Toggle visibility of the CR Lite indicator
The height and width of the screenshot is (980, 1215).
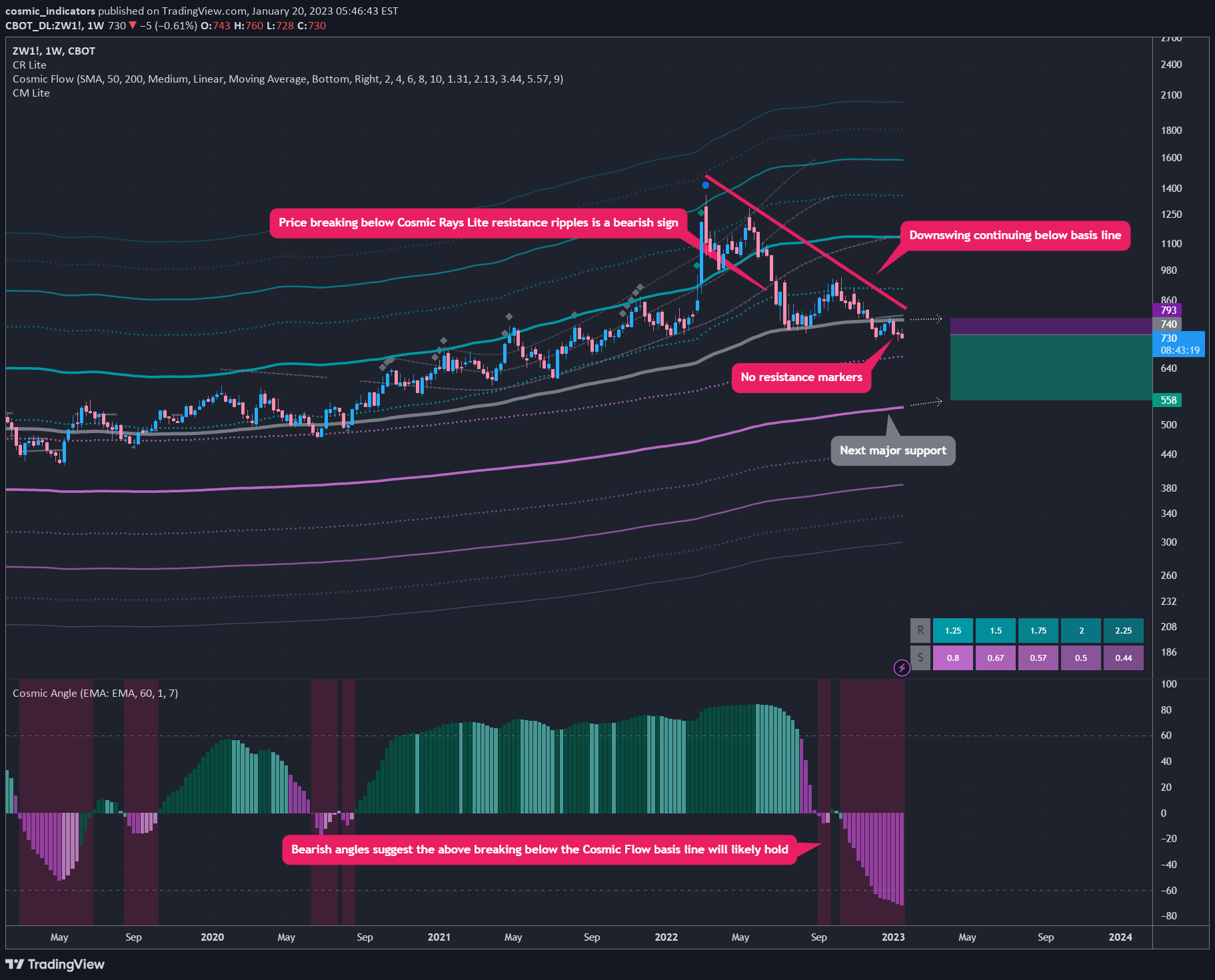pos(29,65)
